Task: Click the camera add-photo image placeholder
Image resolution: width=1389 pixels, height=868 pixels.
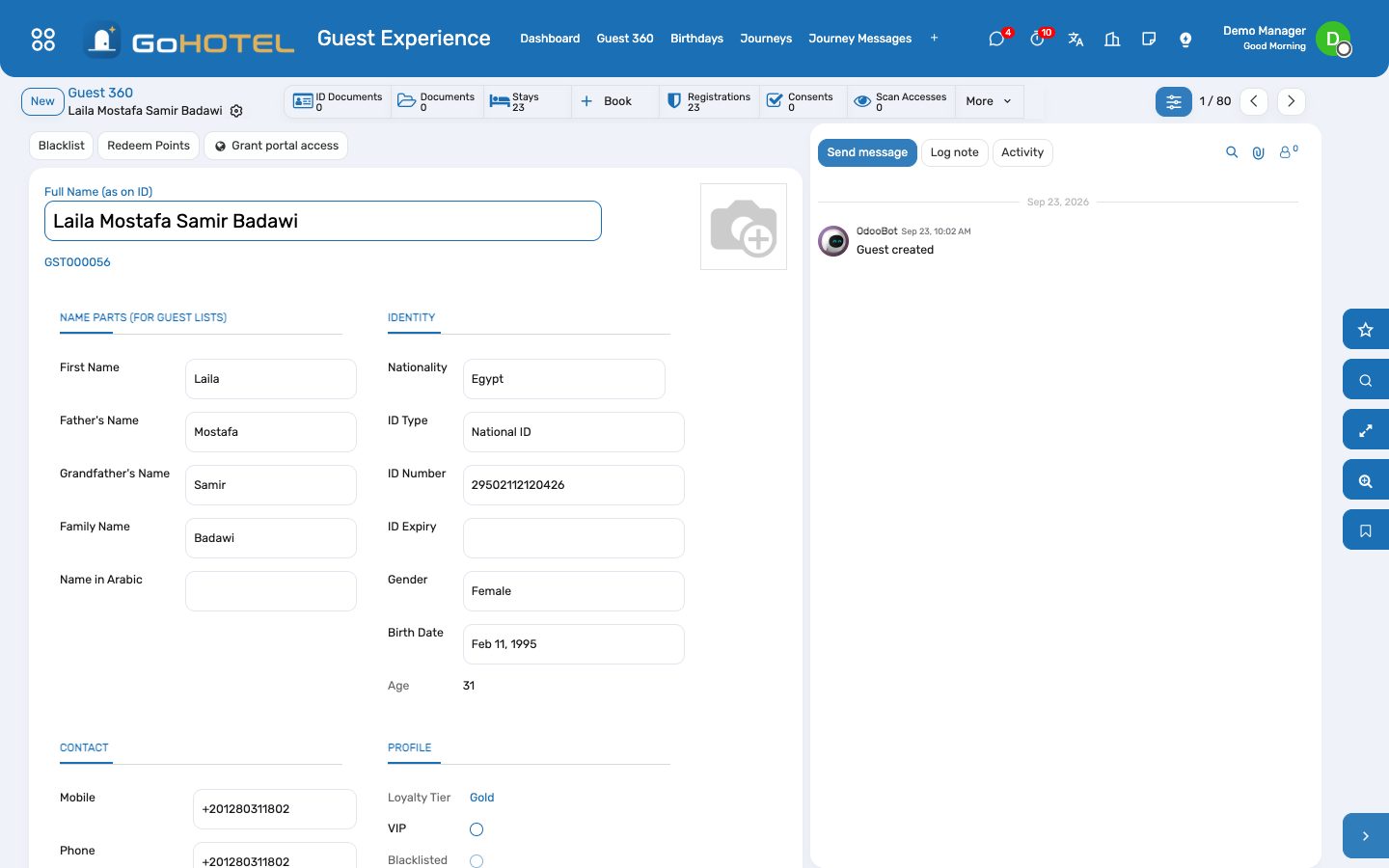Action: tap(744, 227)
